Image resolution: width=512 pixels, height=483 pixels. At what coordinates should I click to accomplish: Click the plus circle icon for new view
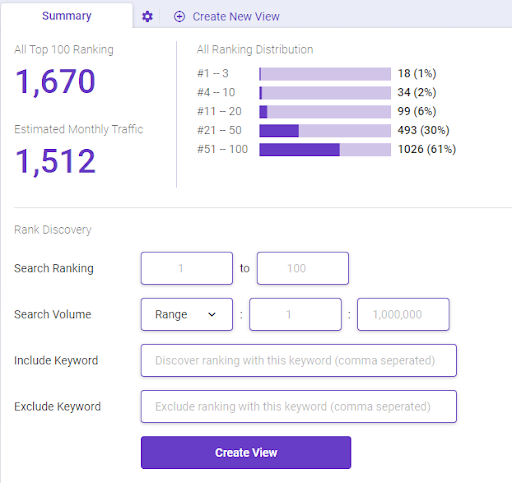click(179, 16)
